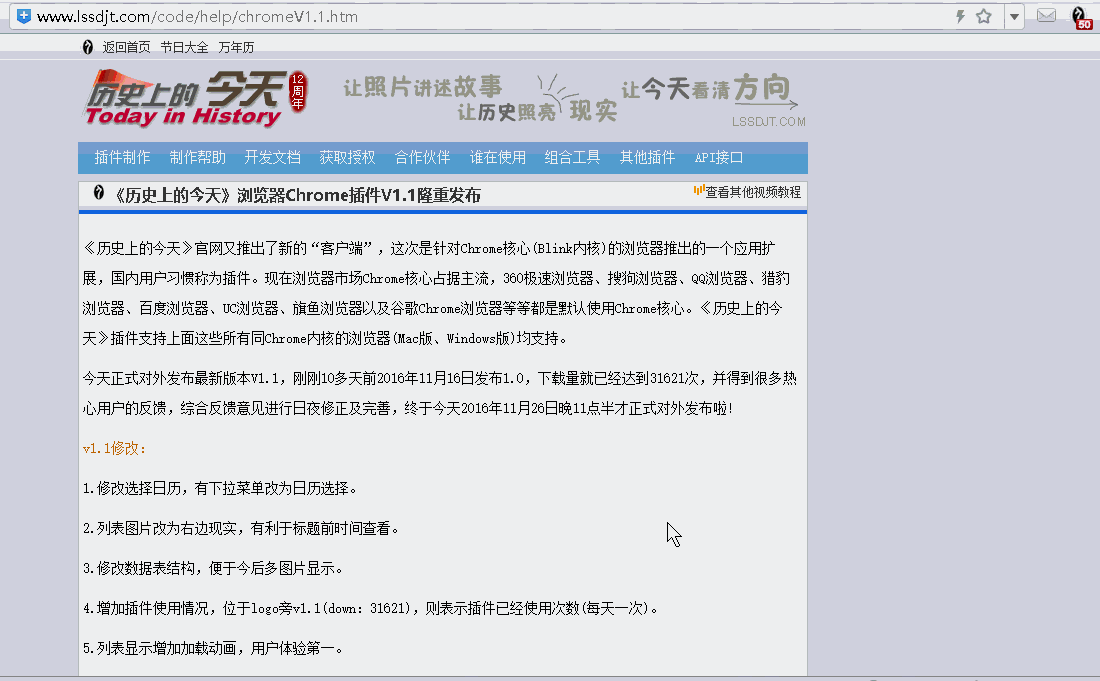Click the line 4.增加插件使用情况
Screen dimensions: 1100x681
point(370,608)
